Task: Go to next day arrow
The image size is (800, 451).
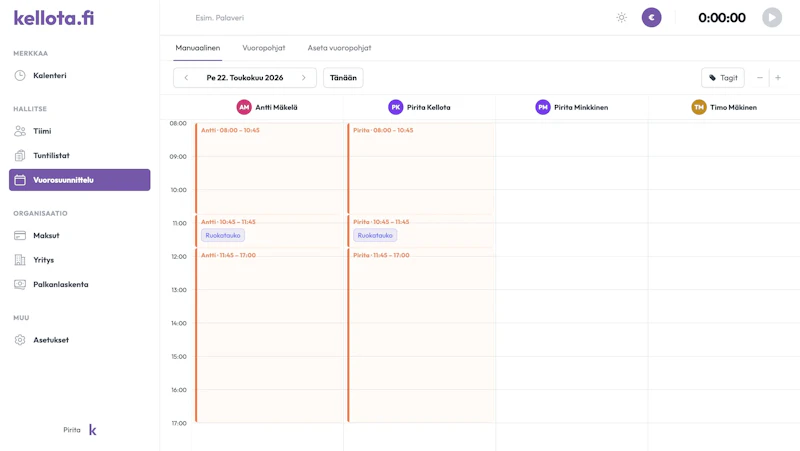Action: click(304, 78)
